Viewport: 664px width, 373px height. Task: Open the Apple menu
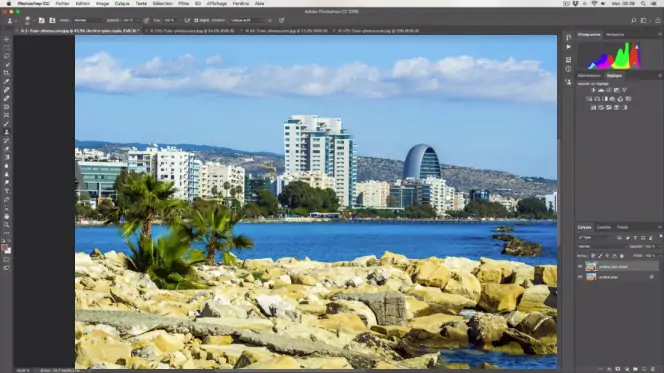tap(8, 3)
